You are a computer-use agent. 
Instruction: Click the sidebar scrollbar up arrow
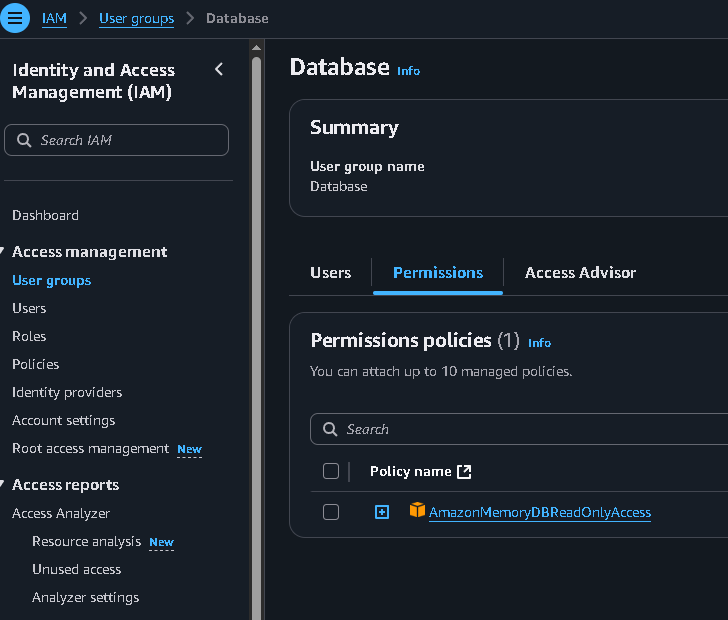(x=256, y=48)
